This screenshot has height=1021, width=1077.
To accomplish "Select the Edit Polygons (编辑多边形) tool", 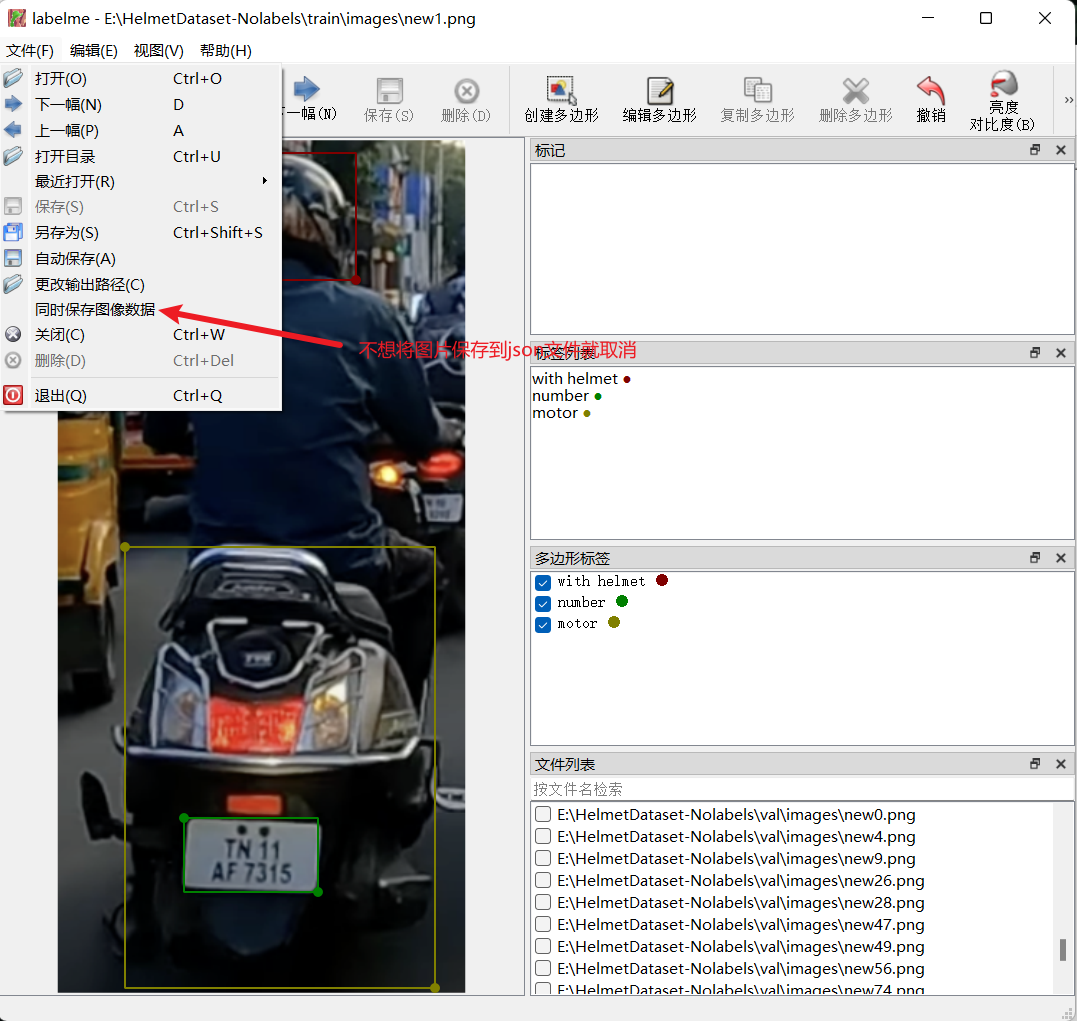I will coord(659,100).
